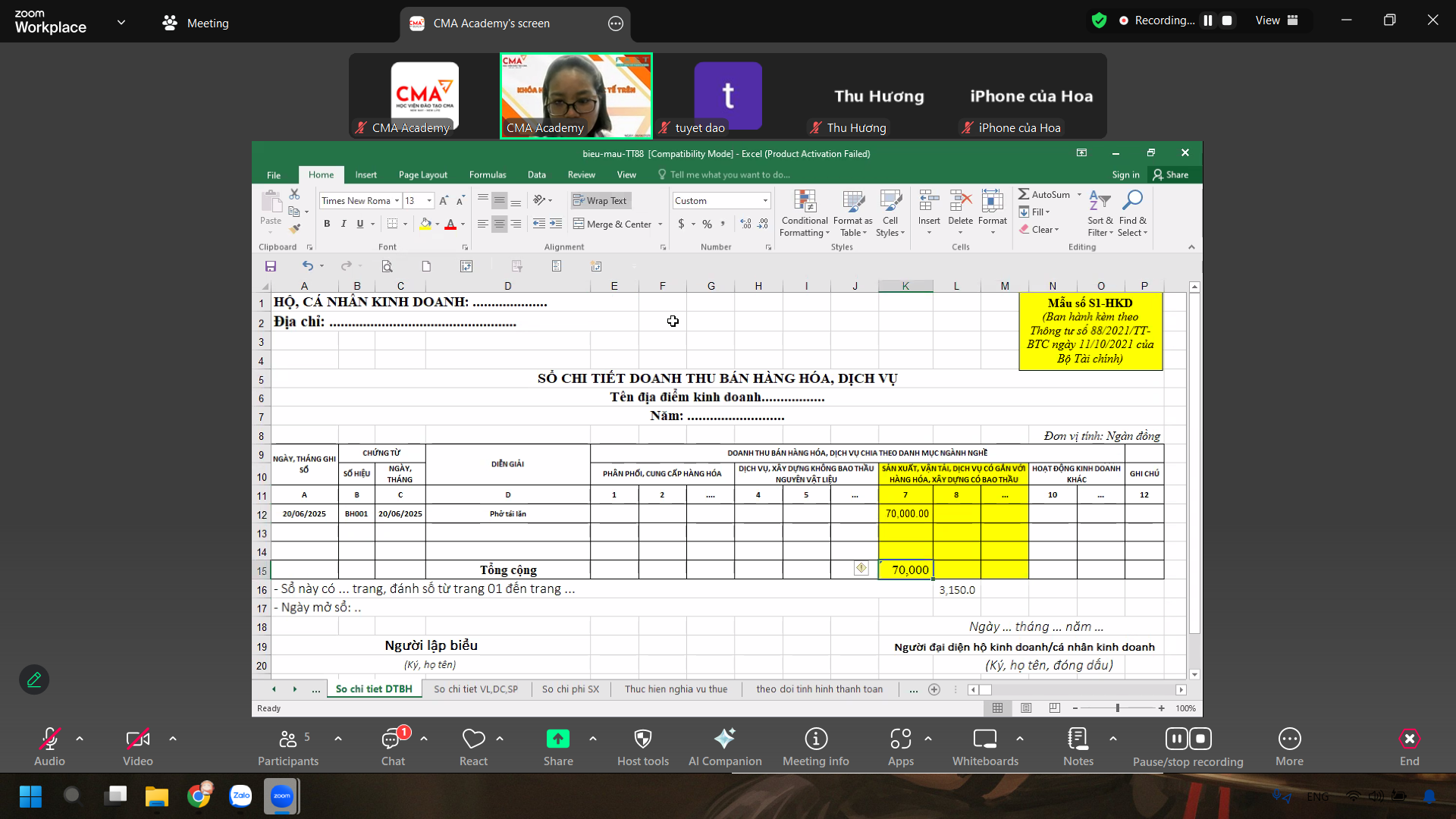Expand Participants options arrow

coord(338,738)
